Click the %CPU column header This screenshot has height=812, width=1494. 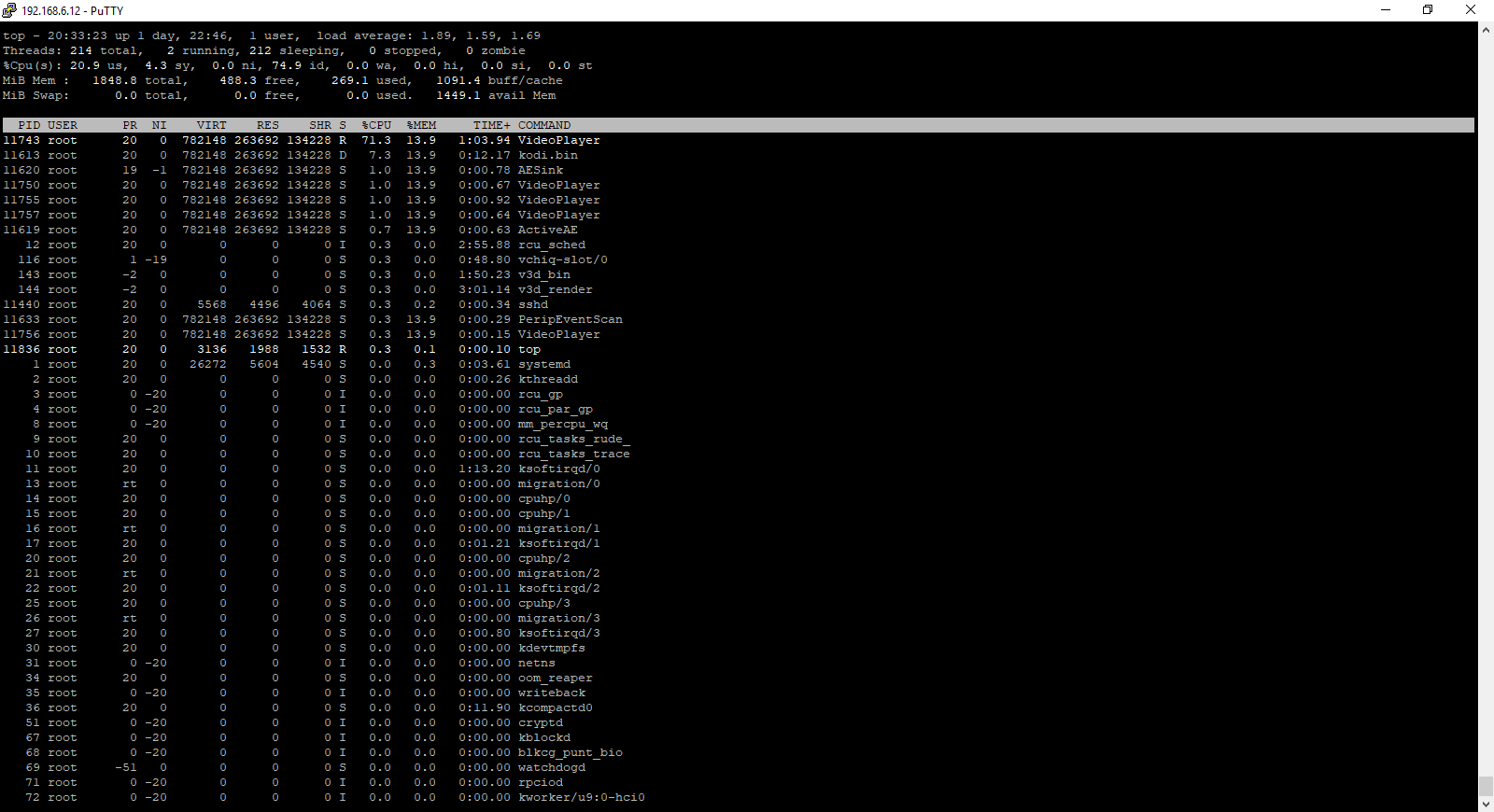[x=376, y=125]
